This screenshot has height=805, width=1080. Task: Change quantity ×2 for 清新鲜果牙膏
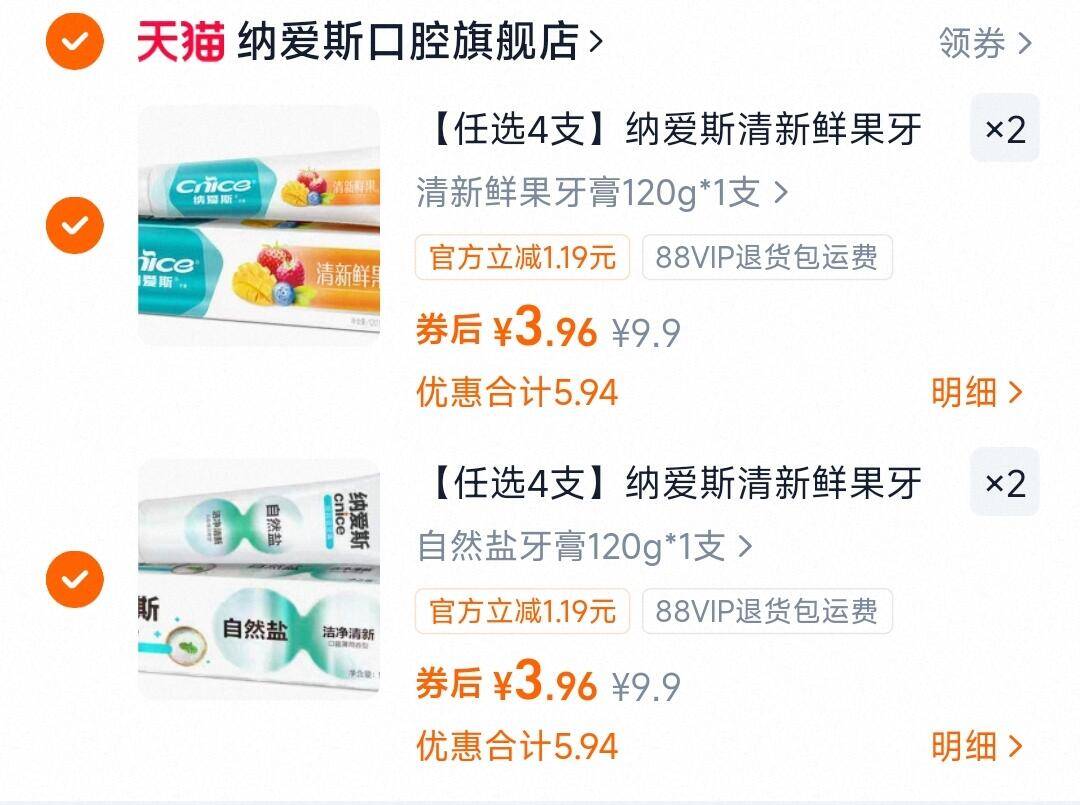point(1004,129)
